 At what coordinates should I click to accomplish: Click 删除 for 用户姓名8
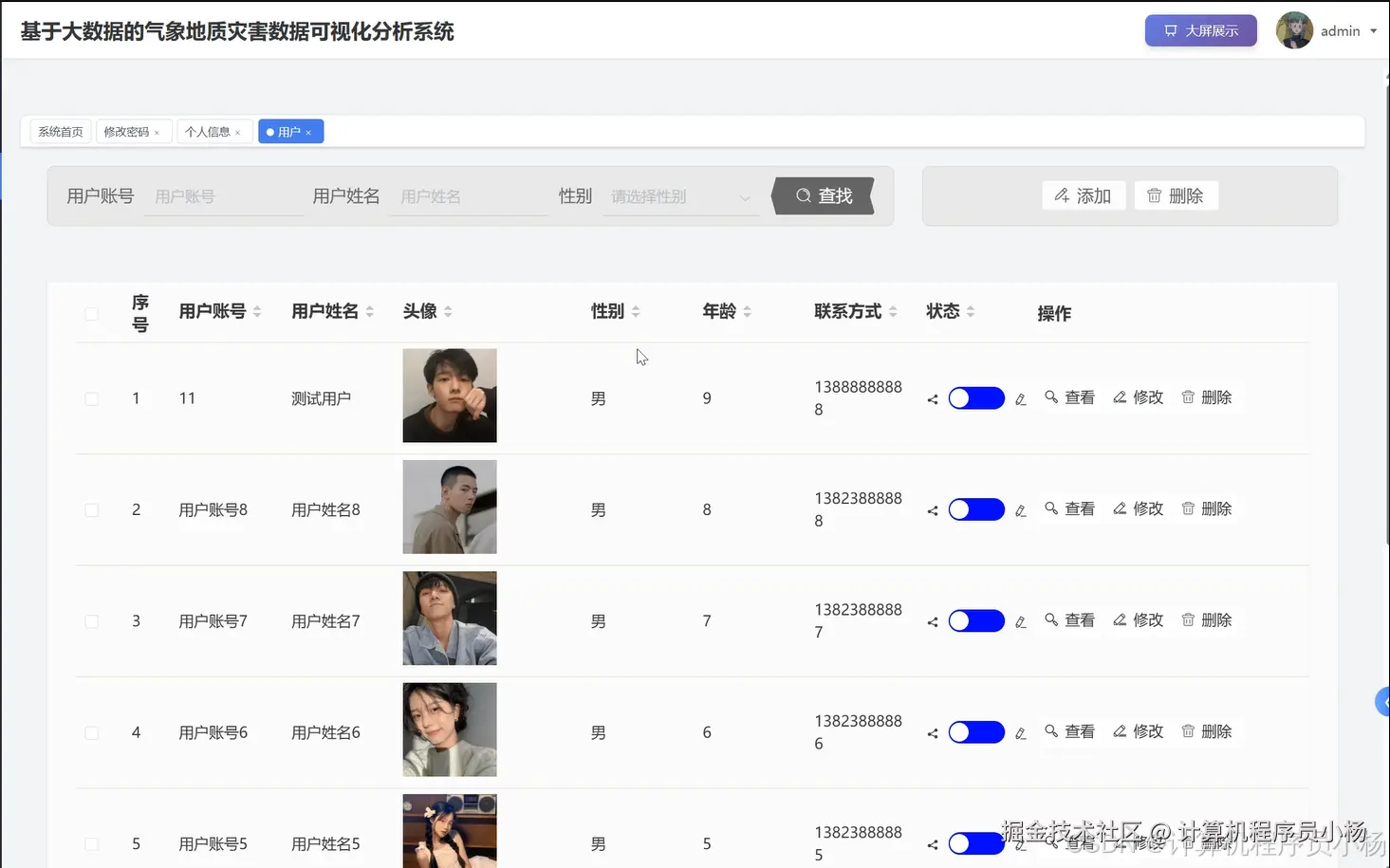(1207, 509)
